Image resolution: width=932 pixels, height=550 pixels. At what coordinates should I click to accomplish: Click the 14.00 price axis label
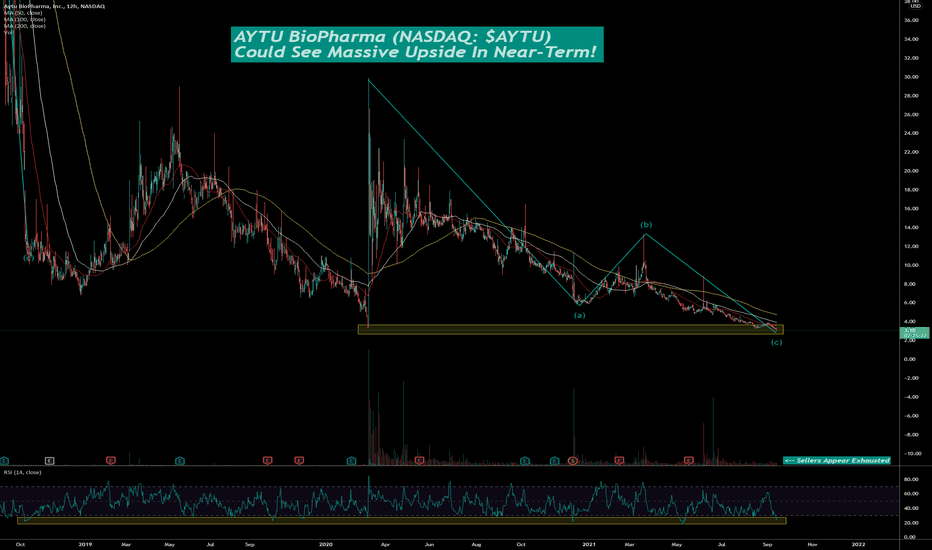coord(911,228)
